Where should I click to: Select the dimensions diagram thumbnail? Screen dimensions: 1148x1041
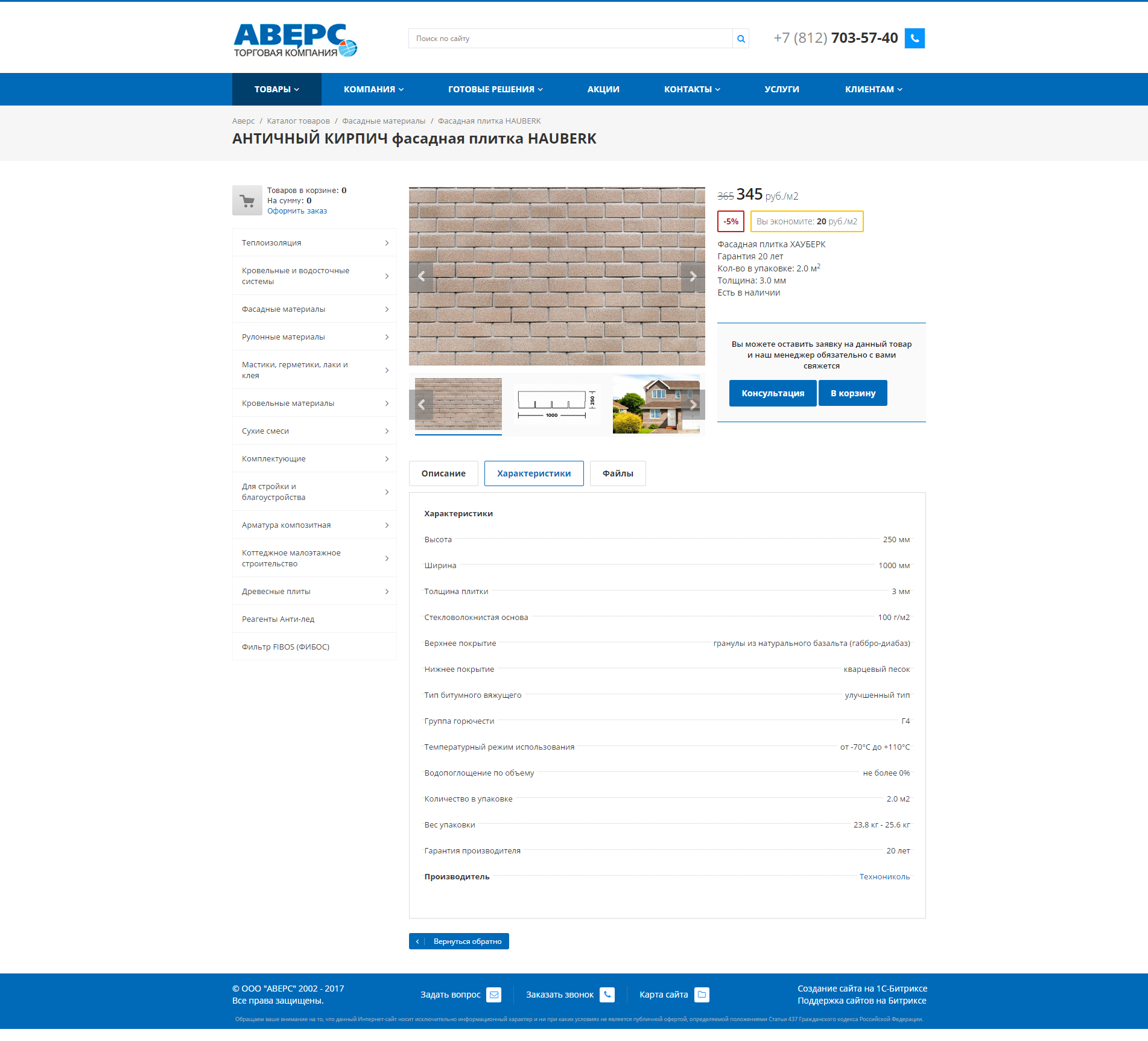click(557, 403)
